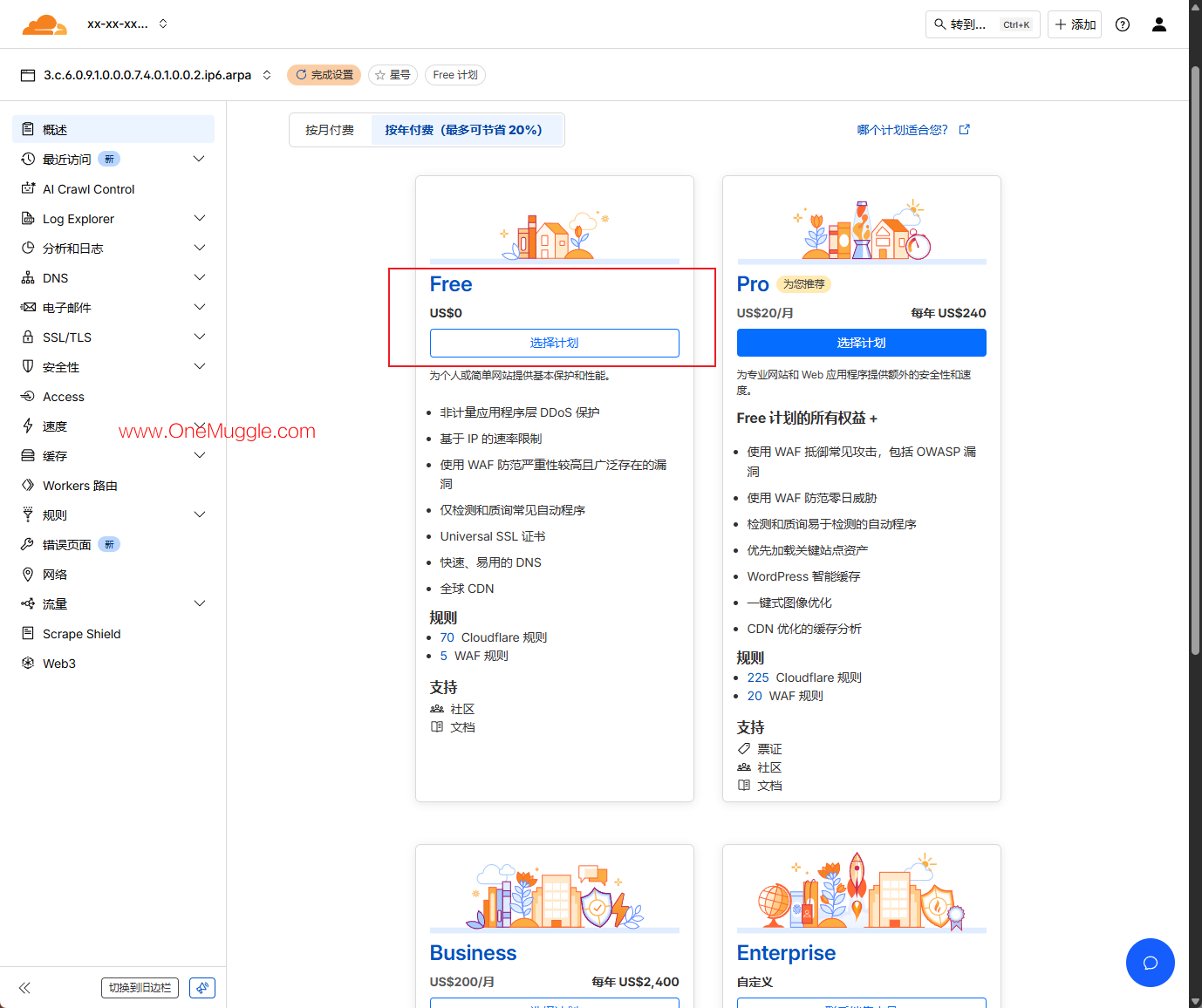Image resolution: width=1202 pixels, height=1008 pixels.
Task: Select the Free plan 选择计划 button
Action: [555, 343]
